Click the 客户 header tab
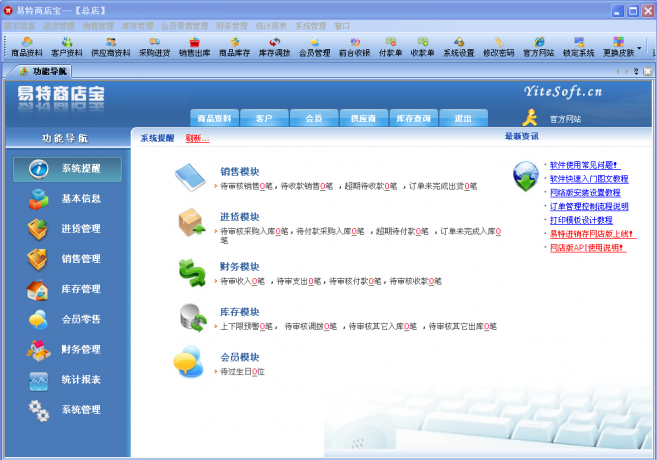 tap(264, 118)
